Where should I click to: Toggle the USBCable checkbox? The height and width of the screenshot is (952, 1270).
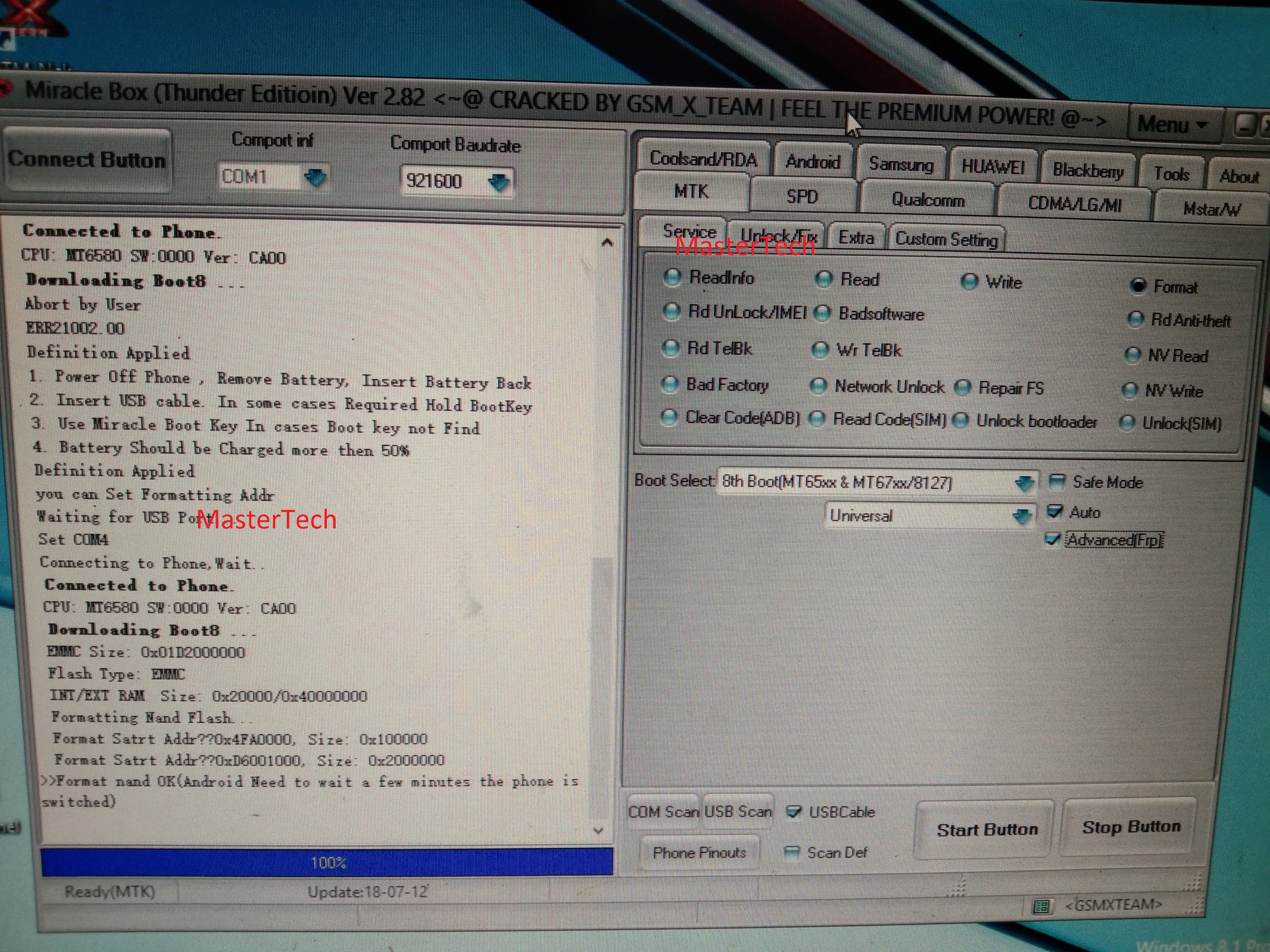tap(793, 811)
